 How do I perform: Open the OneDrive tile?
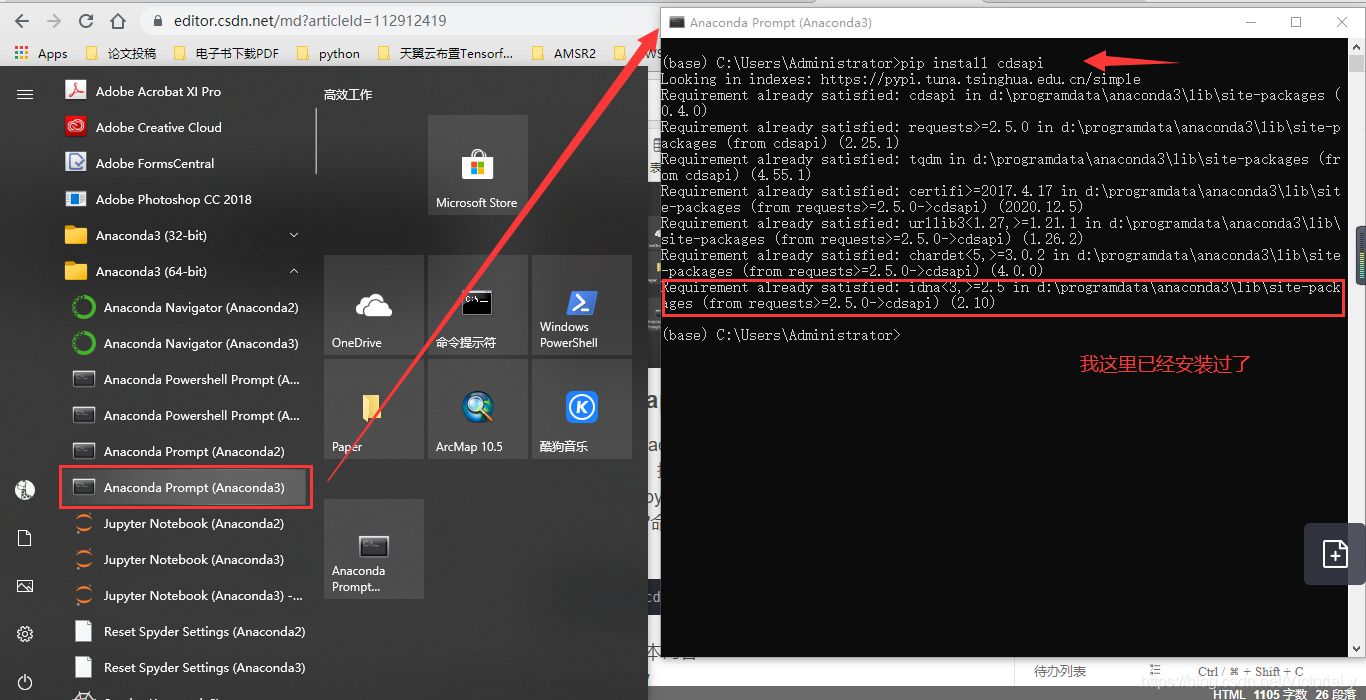click(373, 304)
